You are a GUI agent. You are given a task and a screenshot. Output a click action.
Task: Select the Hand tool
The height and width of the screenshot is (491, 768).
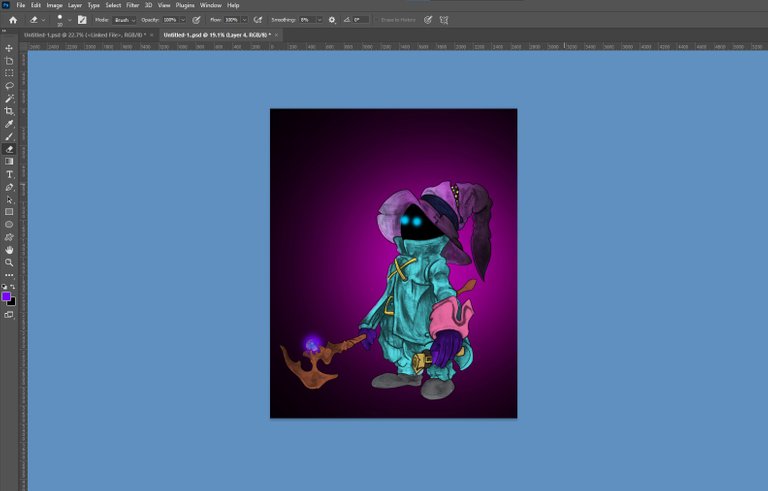9,250
